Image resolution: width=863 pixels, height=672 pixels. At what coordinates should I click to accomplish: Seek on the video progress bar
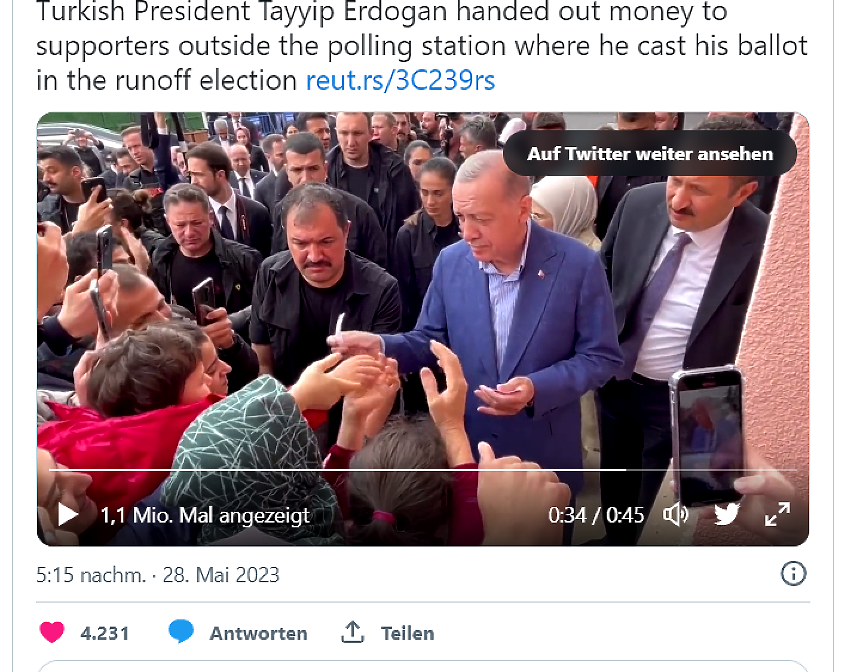point(423,470)
